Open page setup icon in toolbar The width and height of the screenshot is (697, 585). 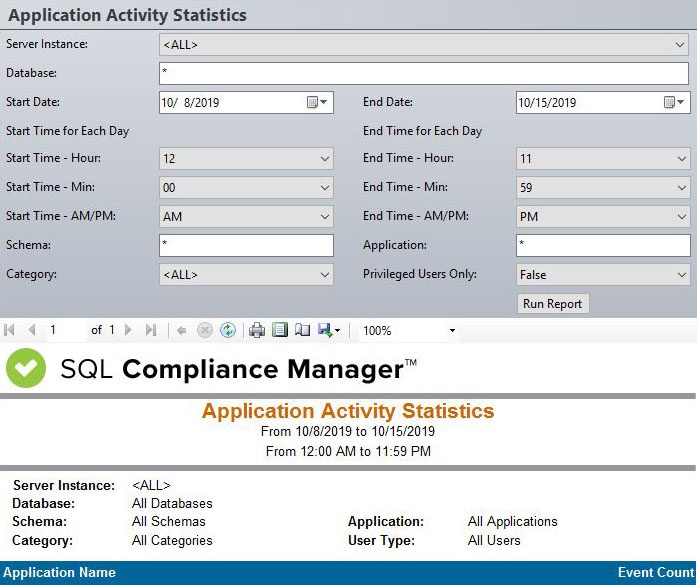tap(302, 330)
